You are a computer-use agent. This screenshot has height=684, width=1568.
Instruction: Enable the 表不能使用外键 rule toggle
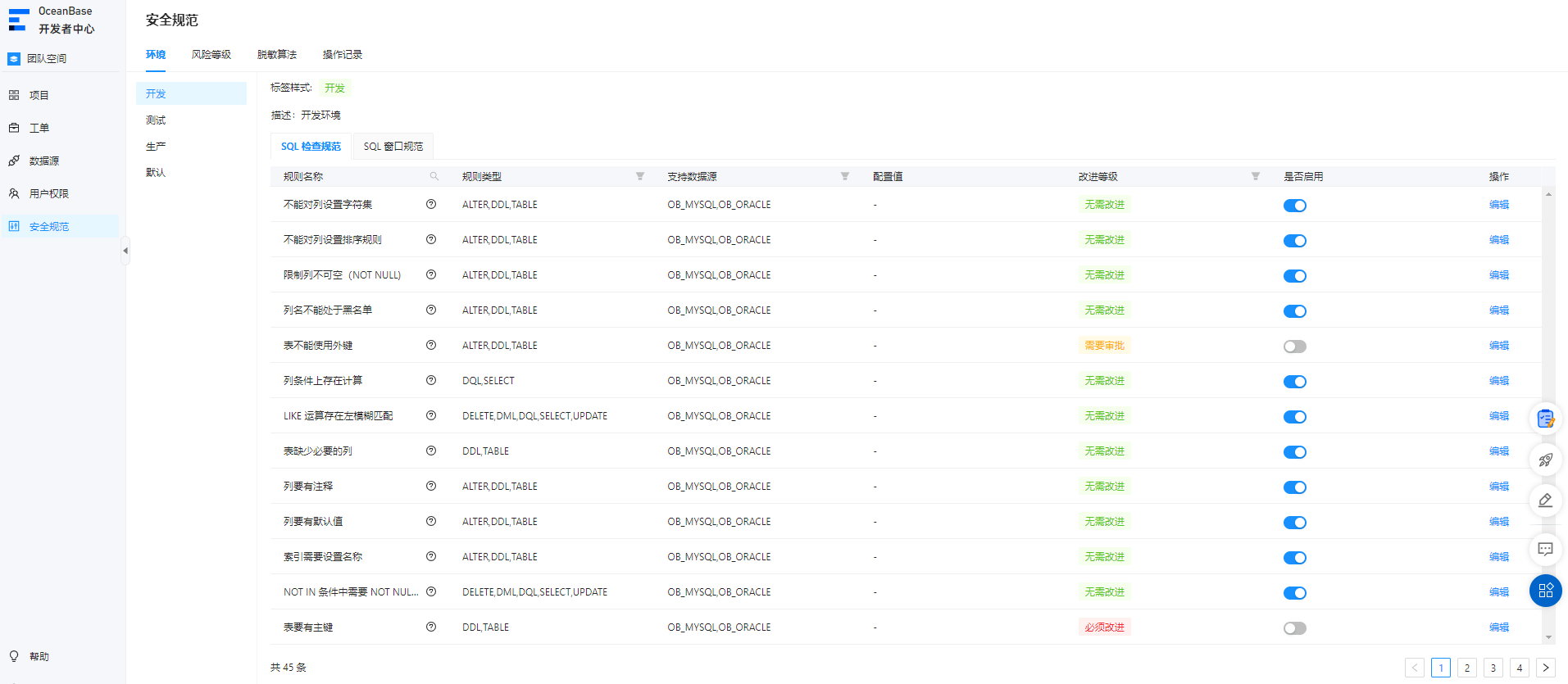tap(1295, 347)
